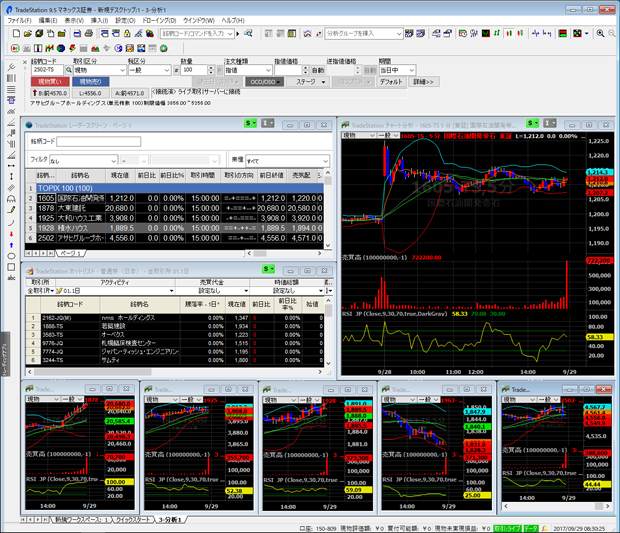
Task: Click the padlock icon in the toolbar
Action: (x=127, y=34)
